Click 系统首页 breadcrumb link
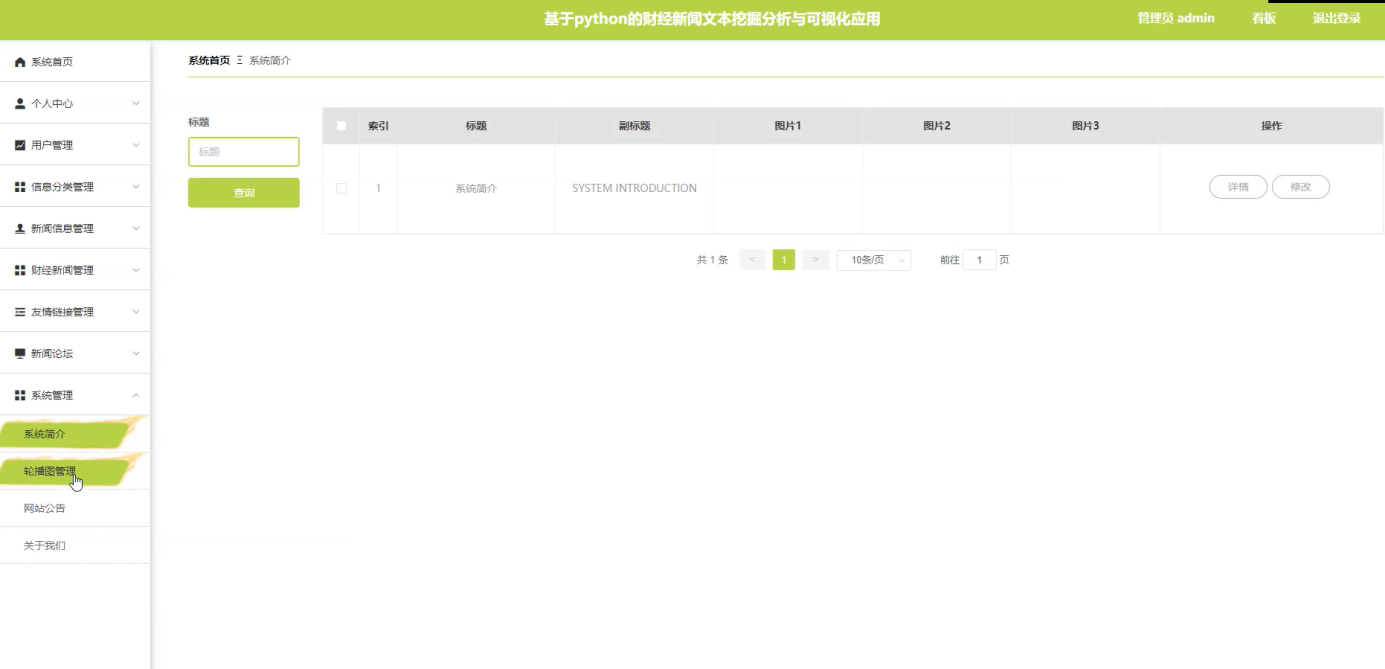Viewport: 1385px width, 669px height. (x=209, y=60)
